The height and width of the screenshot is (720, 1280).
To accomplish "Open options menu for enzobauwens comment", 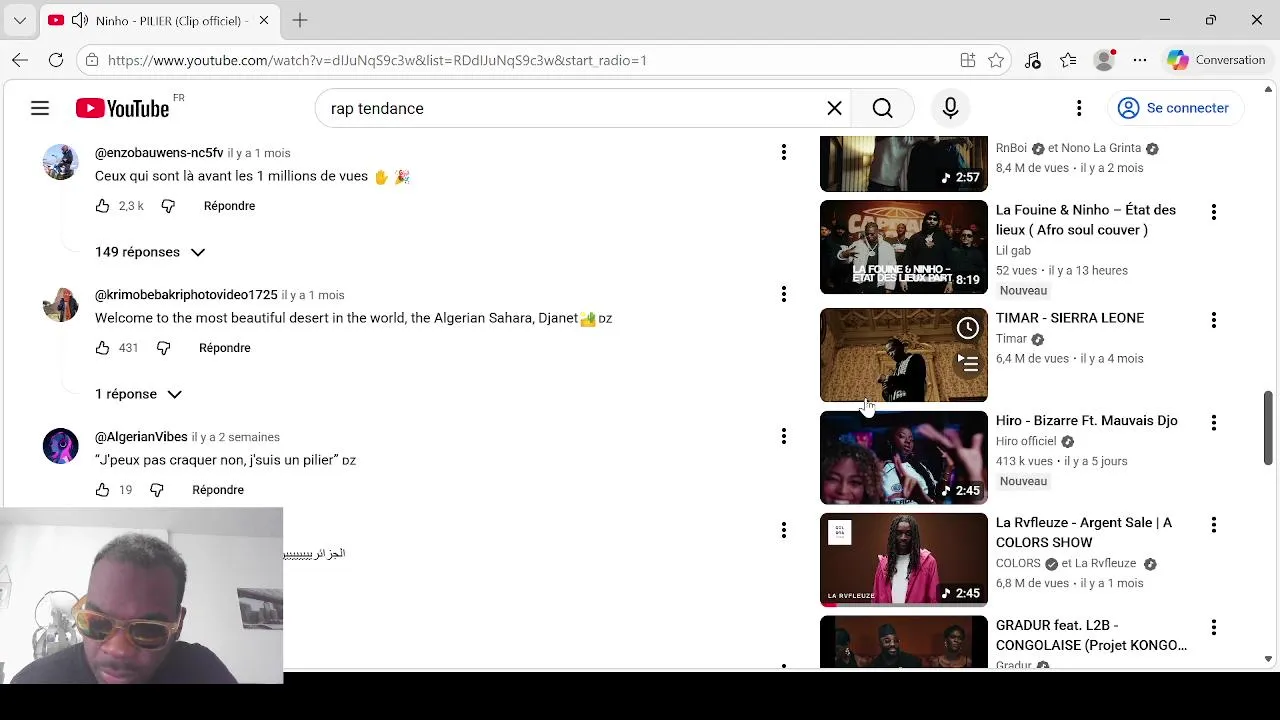I will pyautogui.click(x=784, y=152).
